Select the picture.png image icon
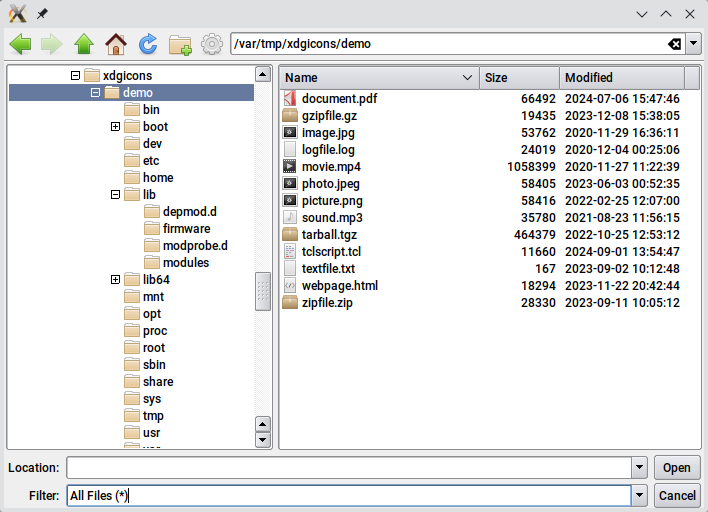The image size is (708, 512). click(x=290, y=200)
